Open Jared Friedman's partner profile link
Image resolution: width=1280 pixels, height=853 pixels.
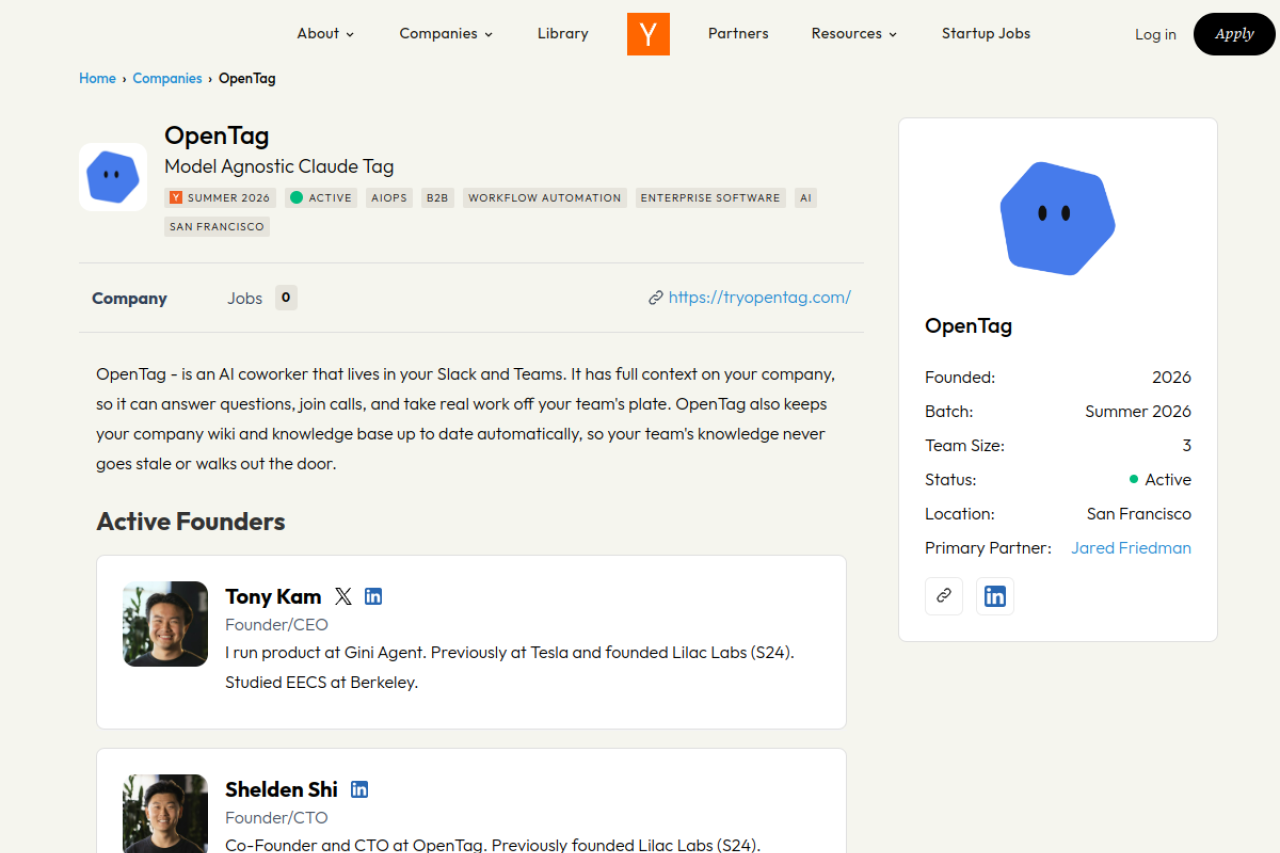pyautogui.click(x=1131, y=548)
